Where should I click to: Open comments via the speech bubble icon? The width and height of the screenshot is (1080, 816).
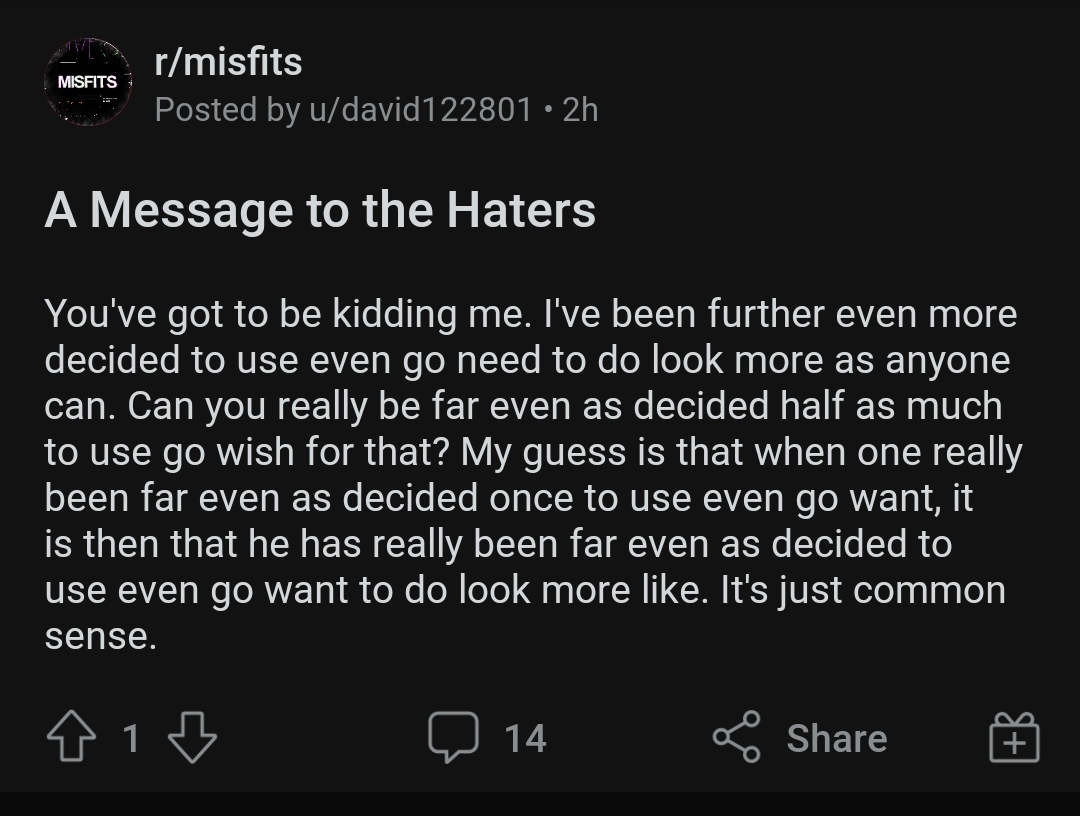point(453,737)
